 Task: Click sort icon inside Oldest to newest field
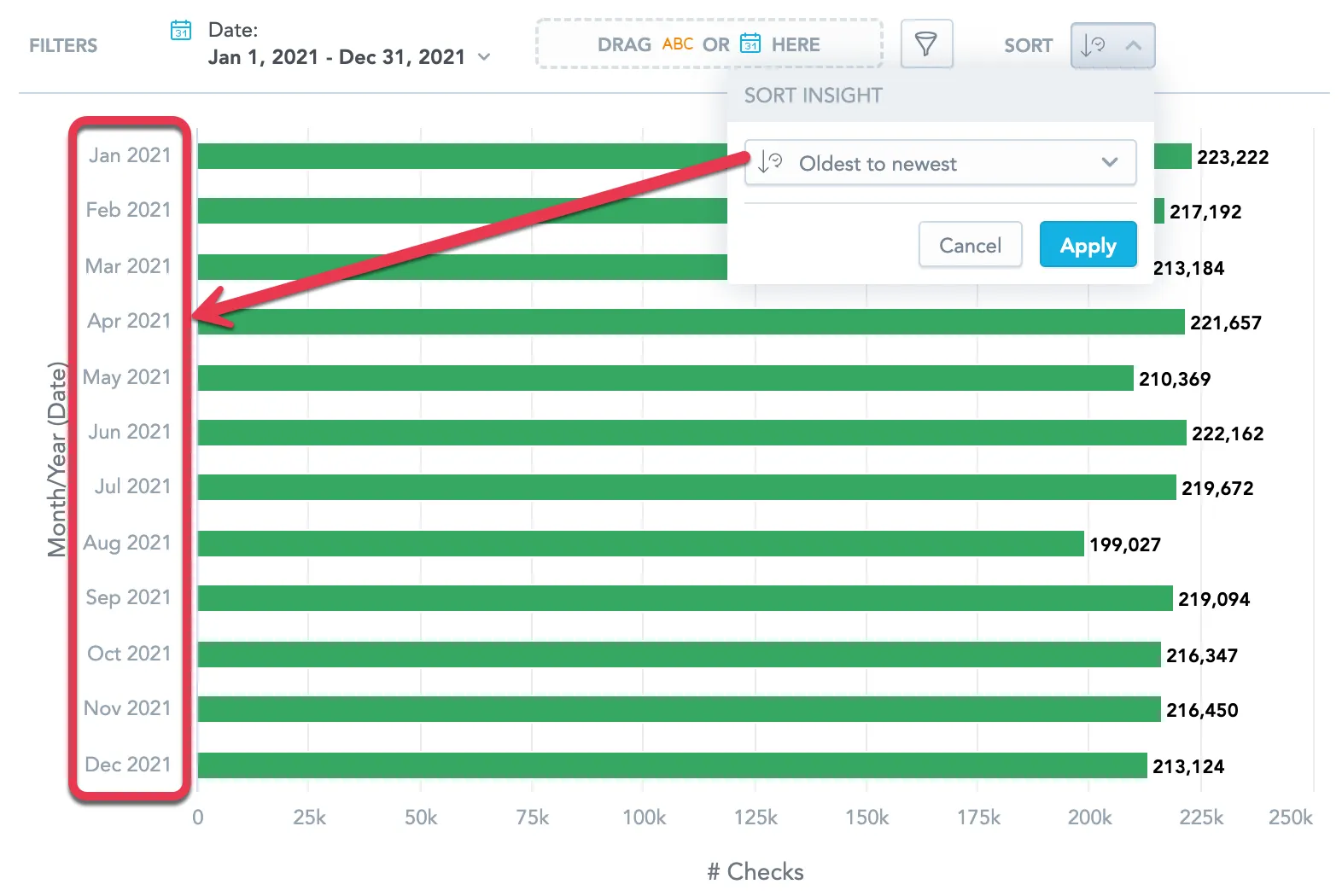pos(770,162)
